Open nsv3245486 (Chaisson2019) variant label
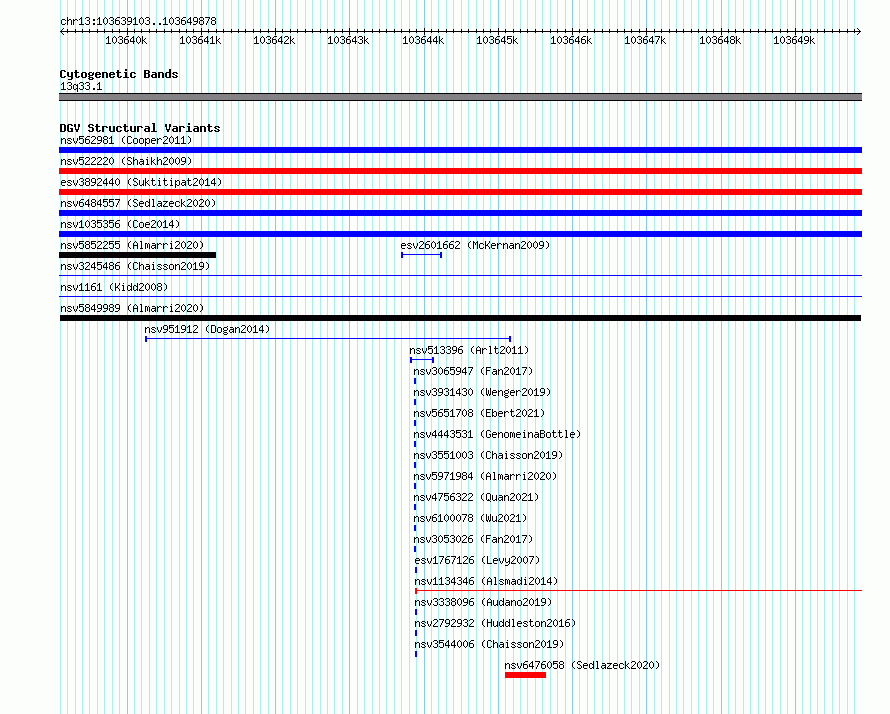Screen dimensions: 890x714 [x=135, y=266]
